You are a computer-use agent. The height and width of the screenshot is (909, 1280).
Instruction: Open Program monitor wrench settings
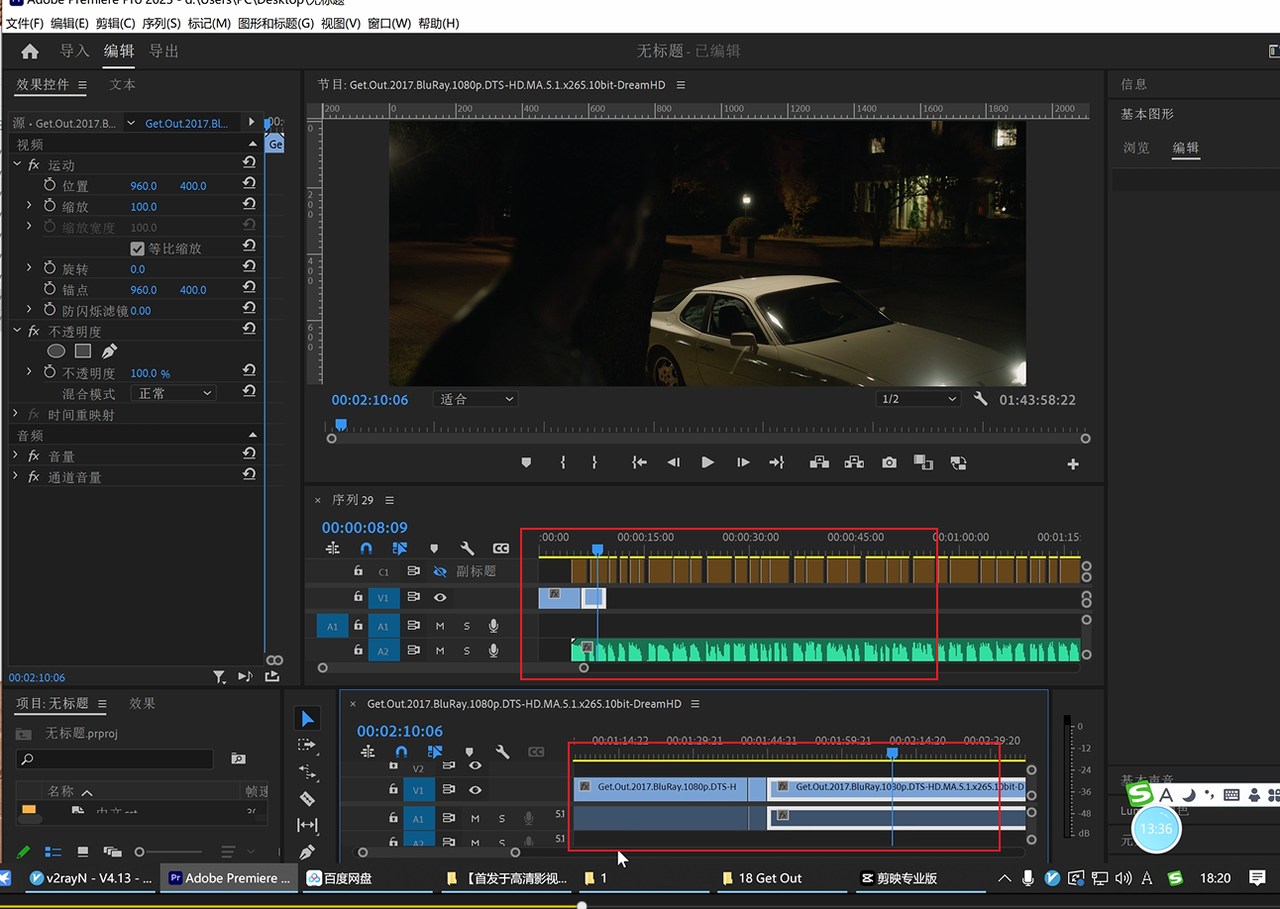[980, 399]
